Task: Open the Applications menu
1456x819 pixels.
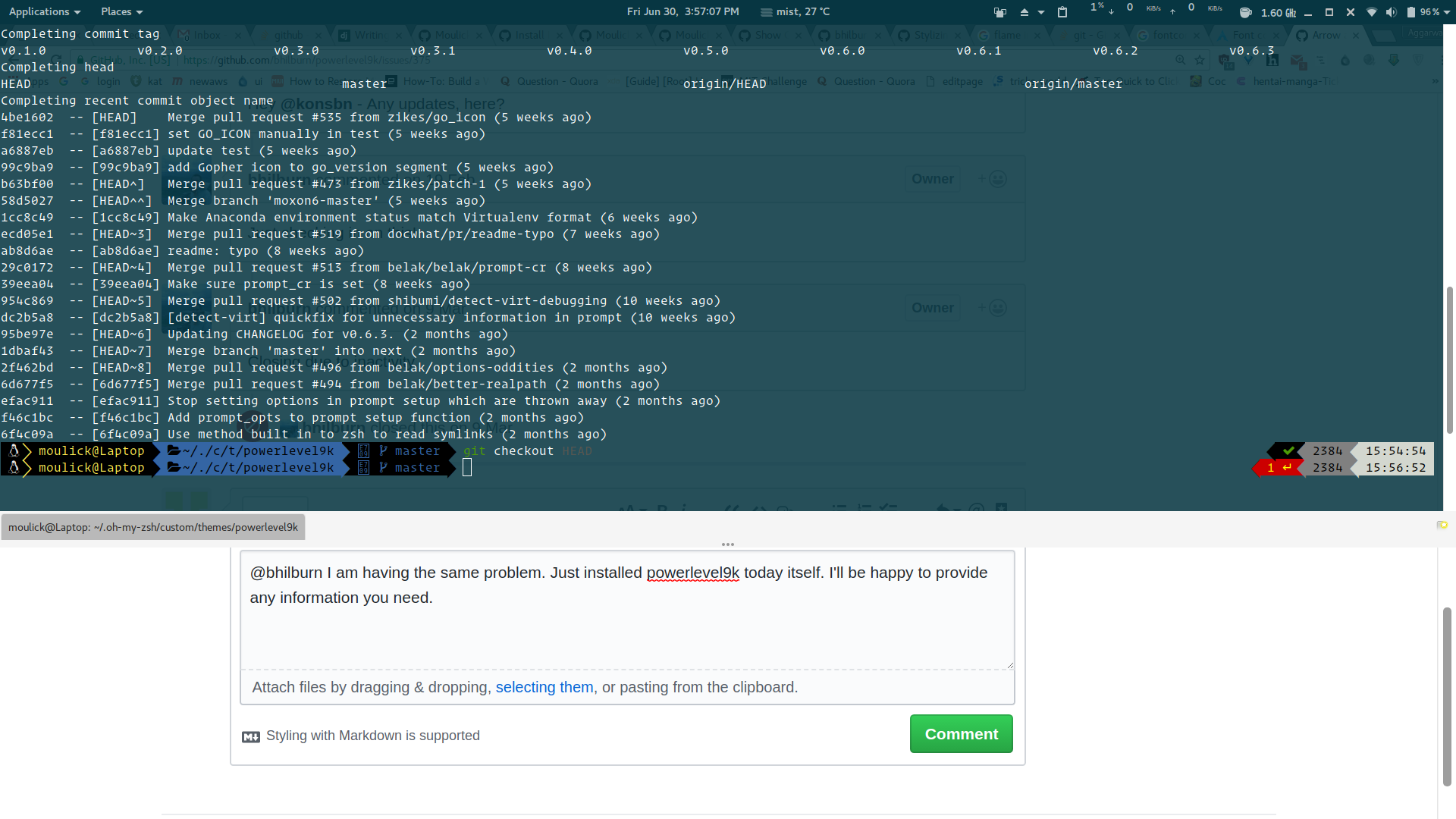Action: (x=44, y=11)
